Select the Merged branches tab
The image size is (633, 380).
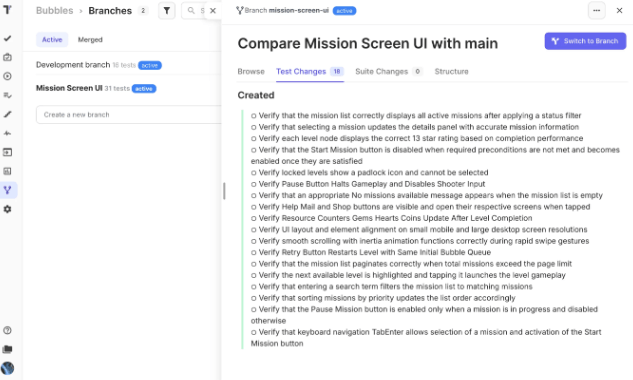coord(90,40)
